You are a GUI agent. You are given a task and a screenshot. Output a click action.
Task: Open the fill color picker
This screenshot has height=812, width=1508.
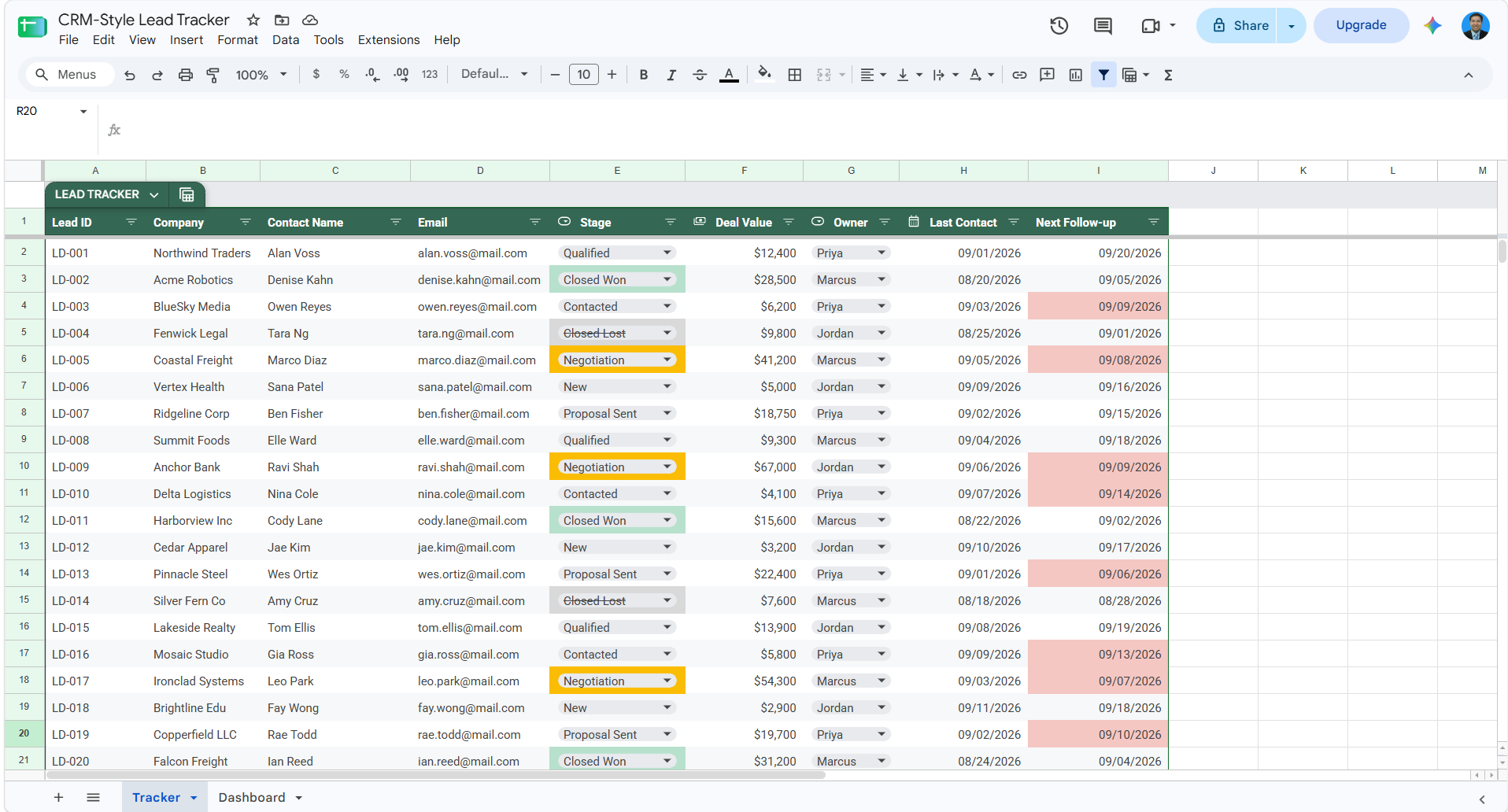point(764,75)
